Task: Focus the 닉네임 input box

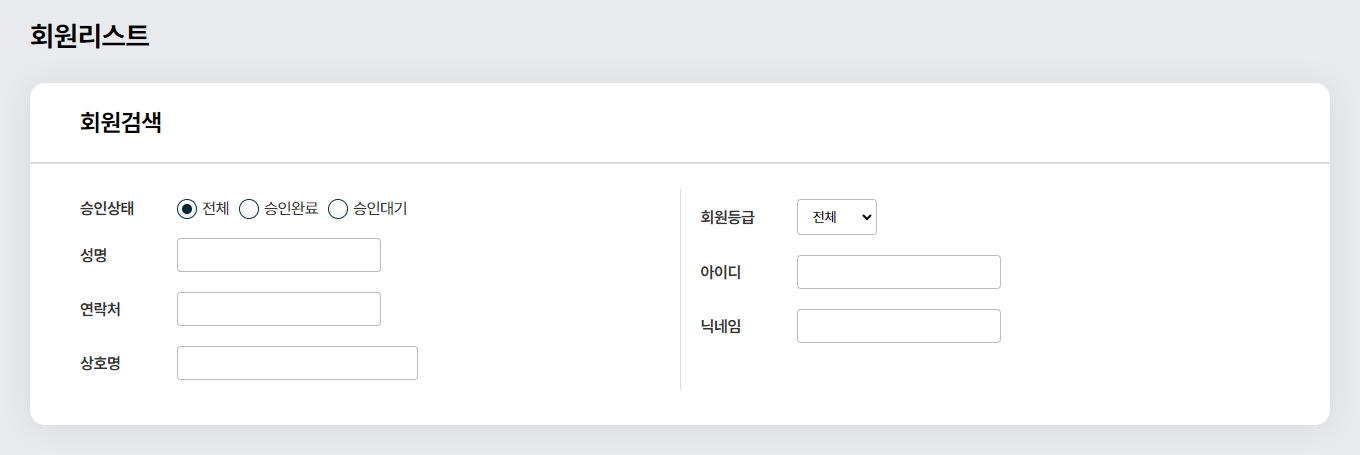Action: click(899, 326)
